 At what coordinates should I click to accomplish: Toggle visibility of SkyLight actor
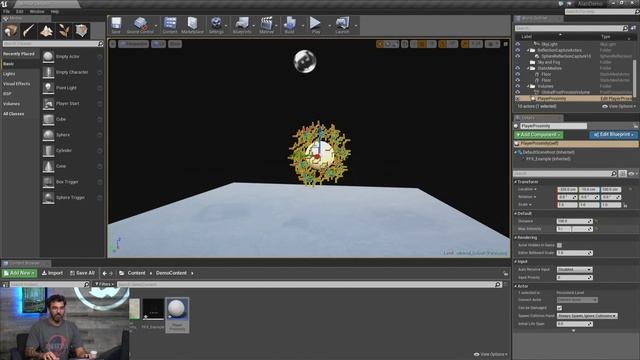(518, 44)
